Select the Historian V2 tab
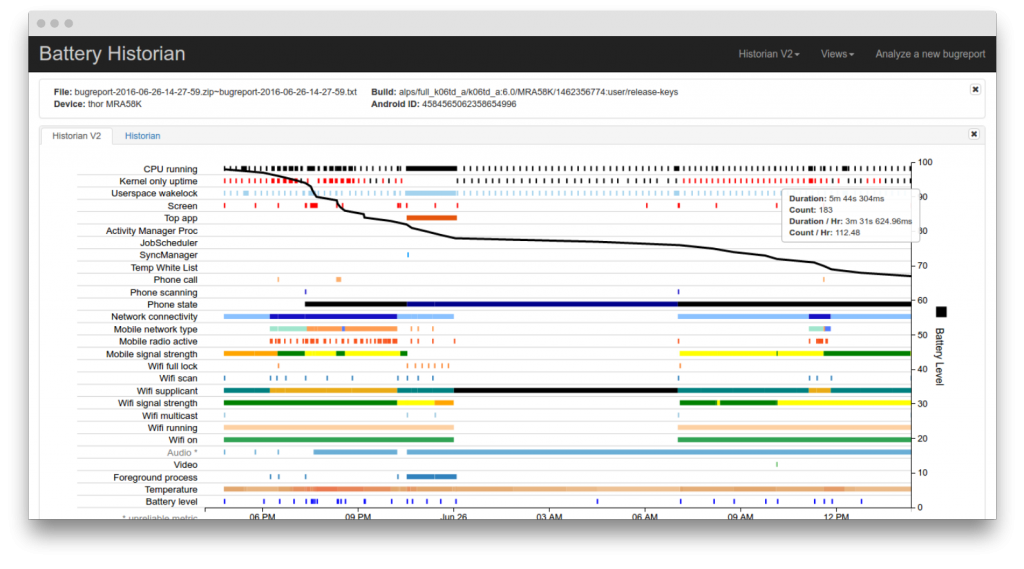Image resolution: width=1024 pixels, height=569 pixels. [76, 136]
